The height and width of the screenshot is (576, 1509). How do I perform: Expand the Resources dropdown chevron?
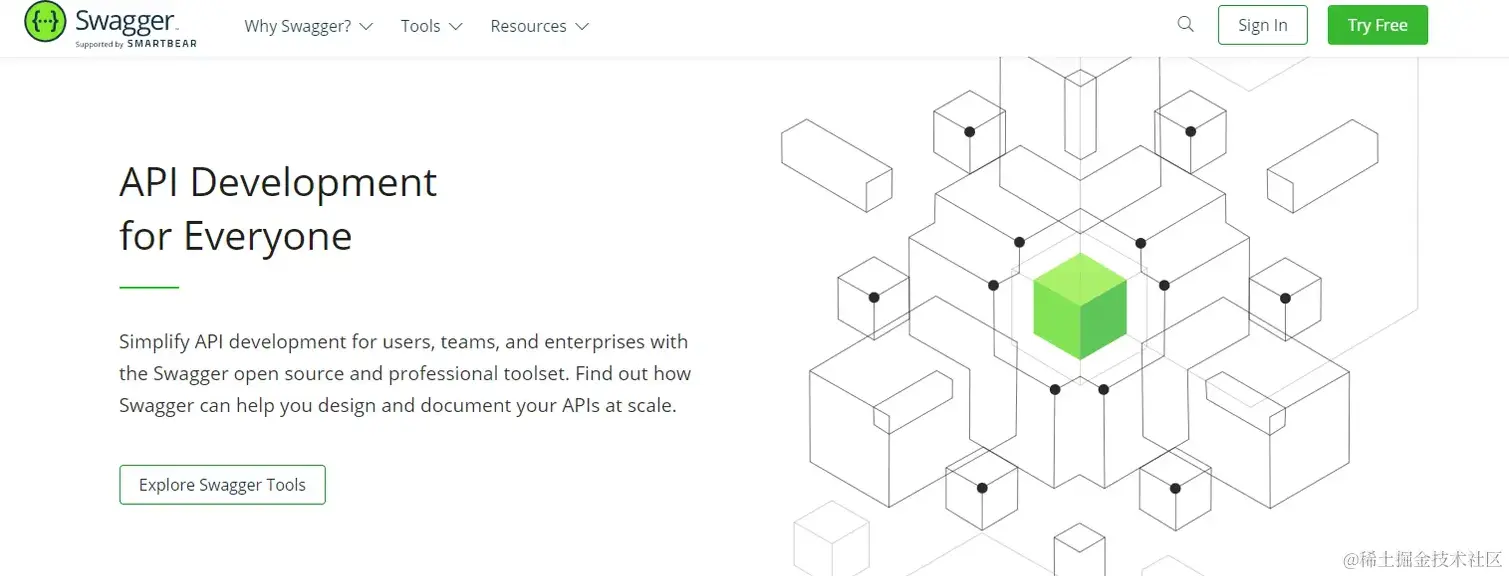click(582, 27)
